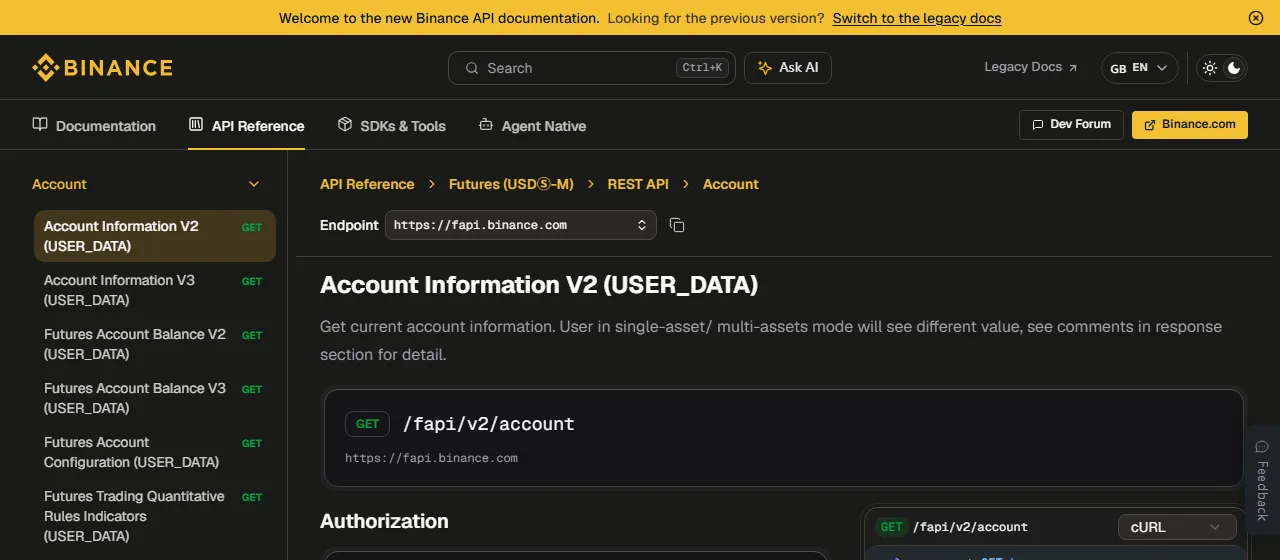Click Futures (USDⓈ-M) breadcrumb

tap(511, 184)
